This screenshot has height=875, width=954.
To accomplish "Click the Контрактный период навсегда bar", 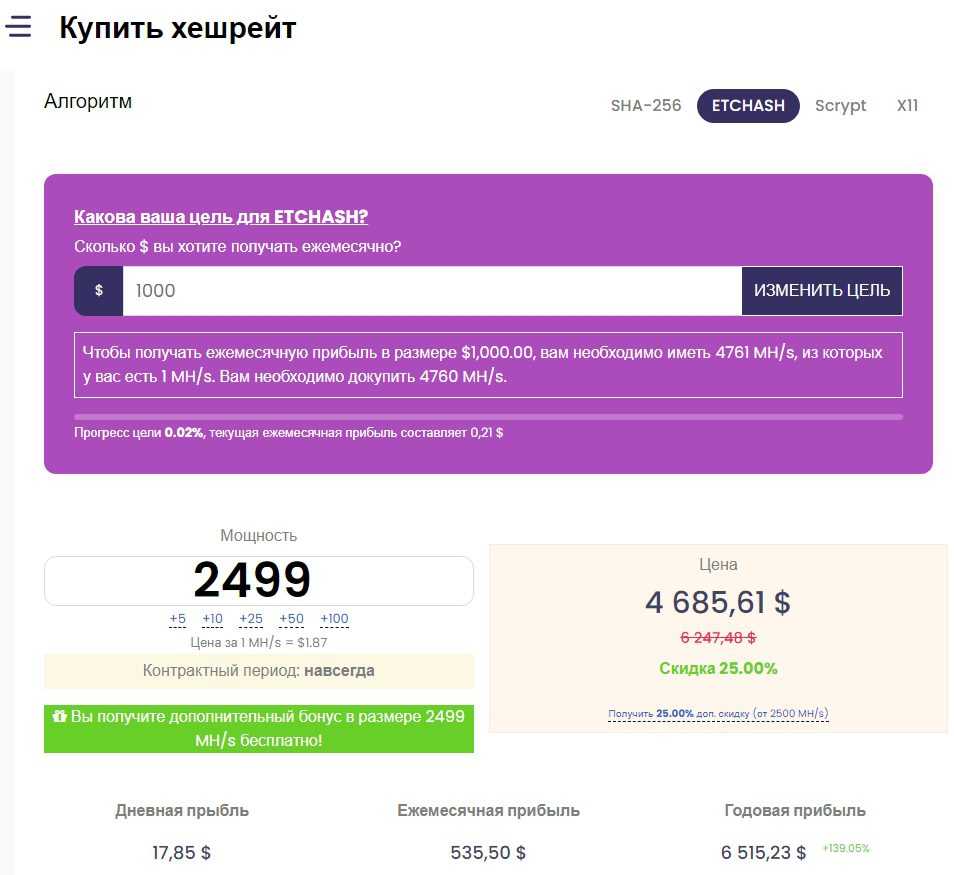I will click(259, 671).
